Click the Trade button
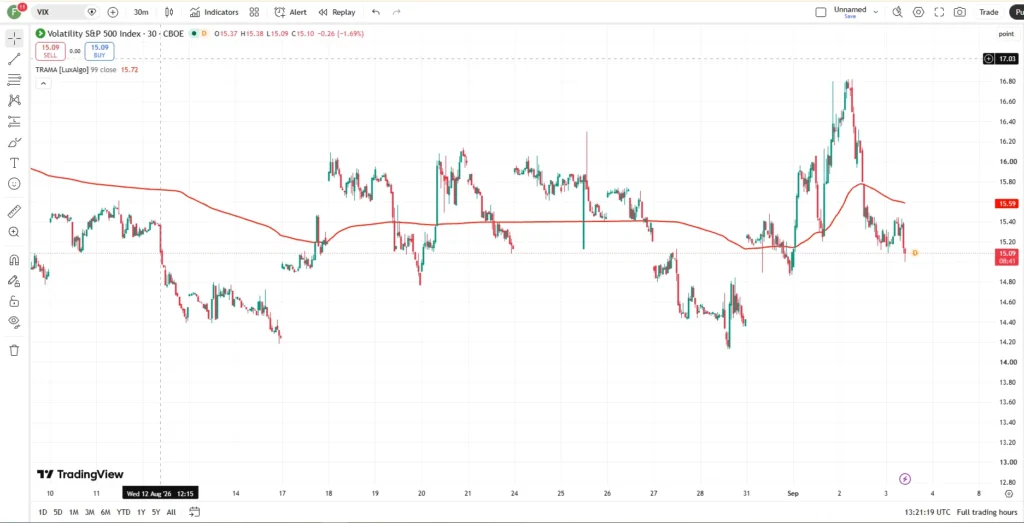This screenshot has height=523, width=1024. (x=989, y=12)
